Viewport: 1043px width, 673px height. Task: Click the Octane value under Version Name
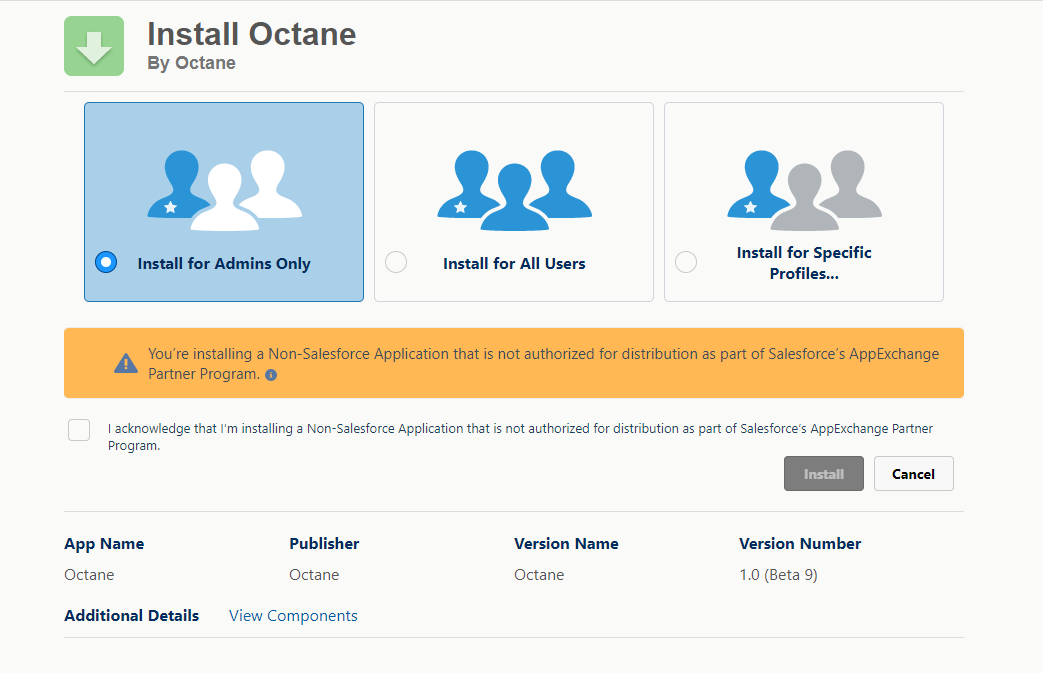point(539,575)
